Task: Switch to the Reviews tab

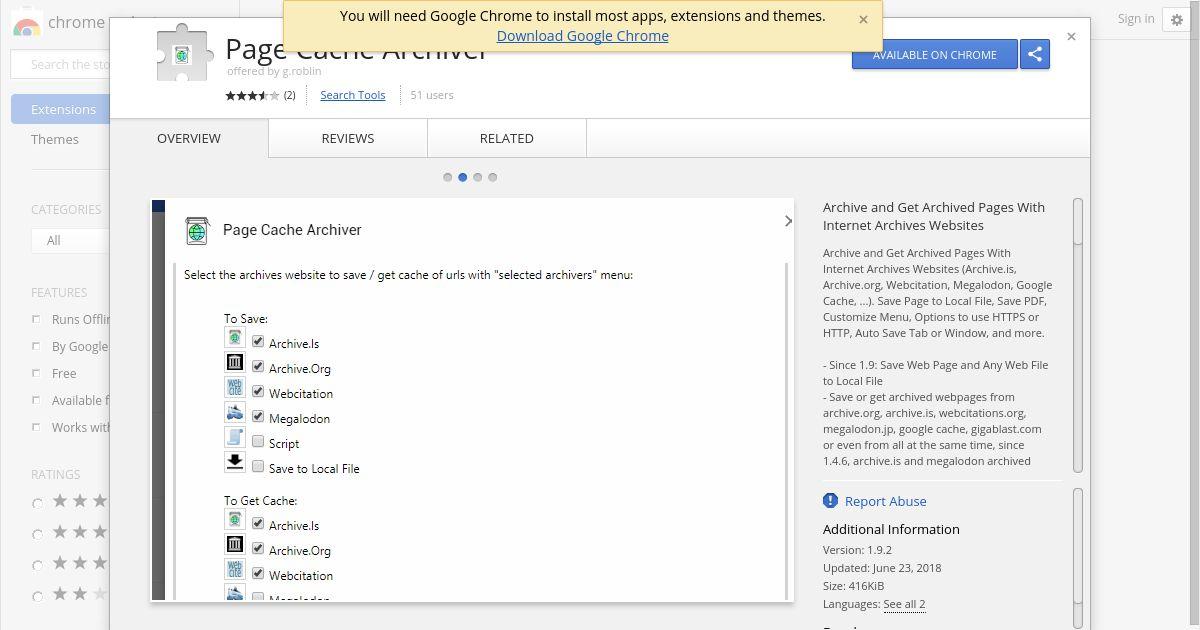Action: (348, 138)
